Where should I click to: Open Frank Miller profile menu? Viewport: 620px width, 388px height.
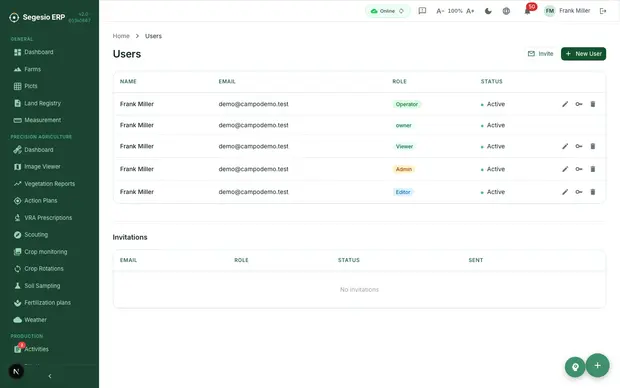567,11
